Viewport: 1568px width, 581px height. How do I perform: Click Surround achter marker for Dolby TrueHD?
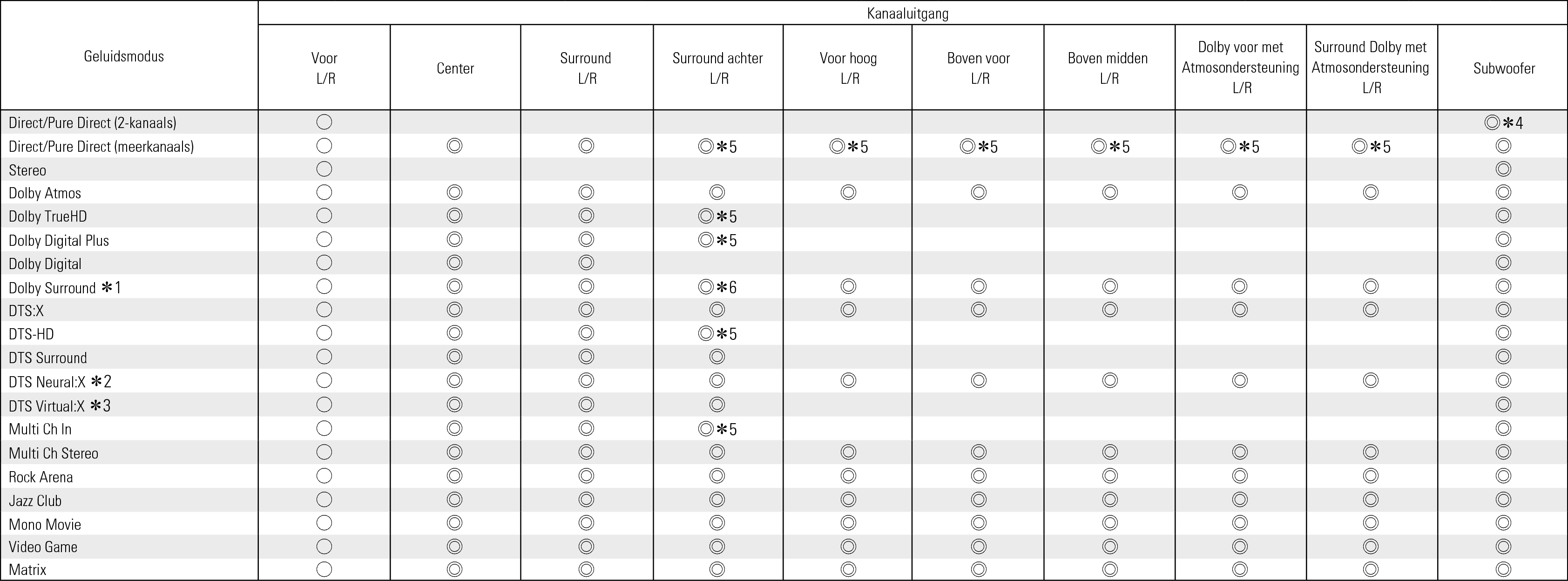click(x=717, y=216)
